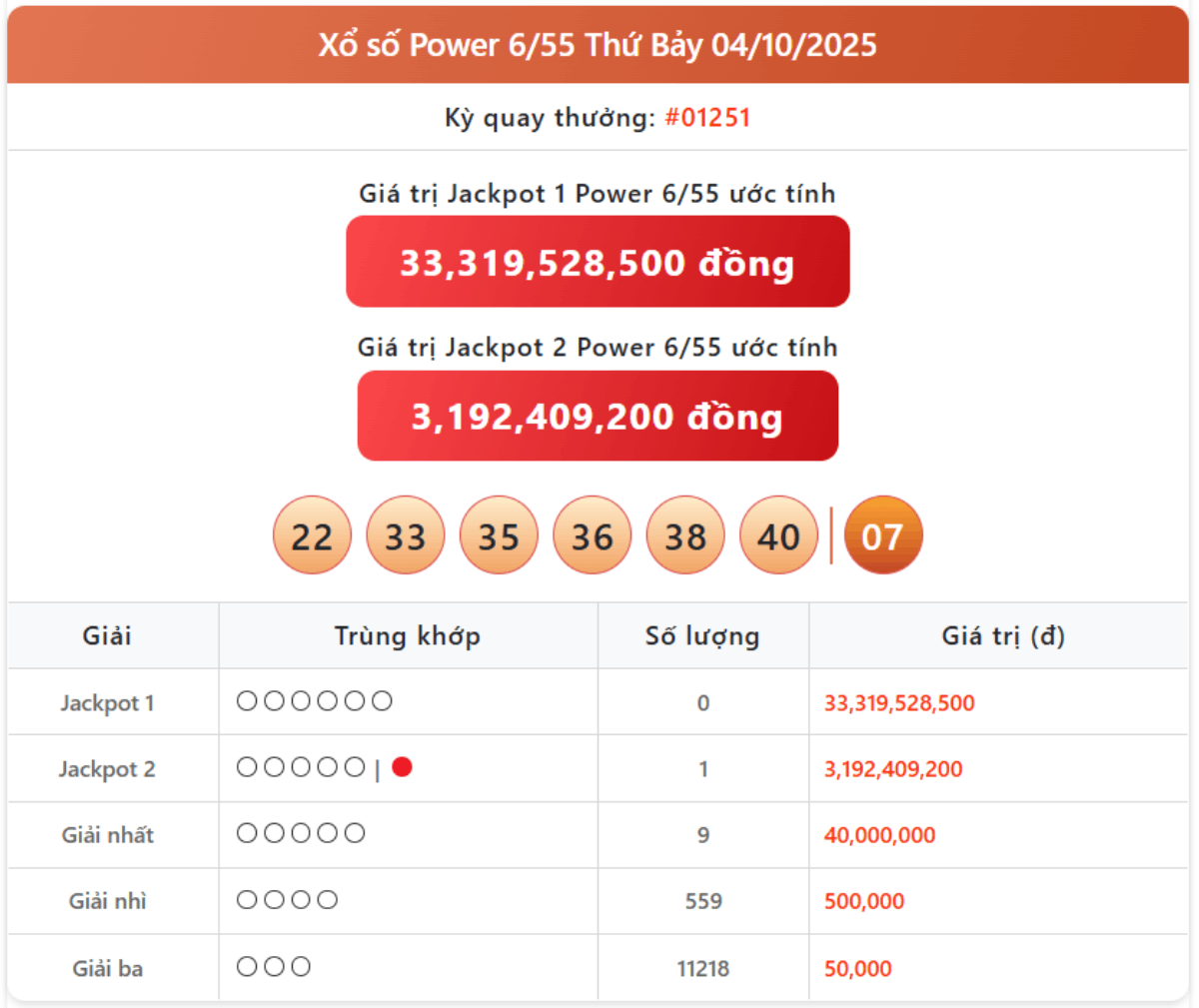Click the Jackpot 2 amount 3,192,409,200 đồng banner
This screenshot has width=1199, height=1008.
pos(598,417)
